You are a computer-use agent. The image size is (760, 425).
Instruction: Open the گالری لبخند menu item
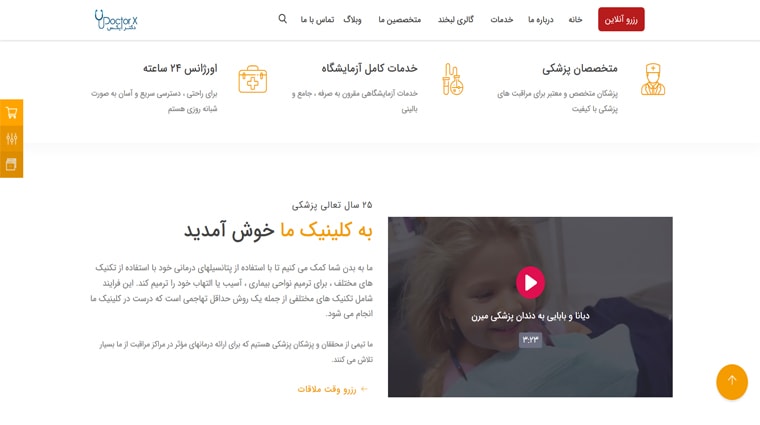456,19
